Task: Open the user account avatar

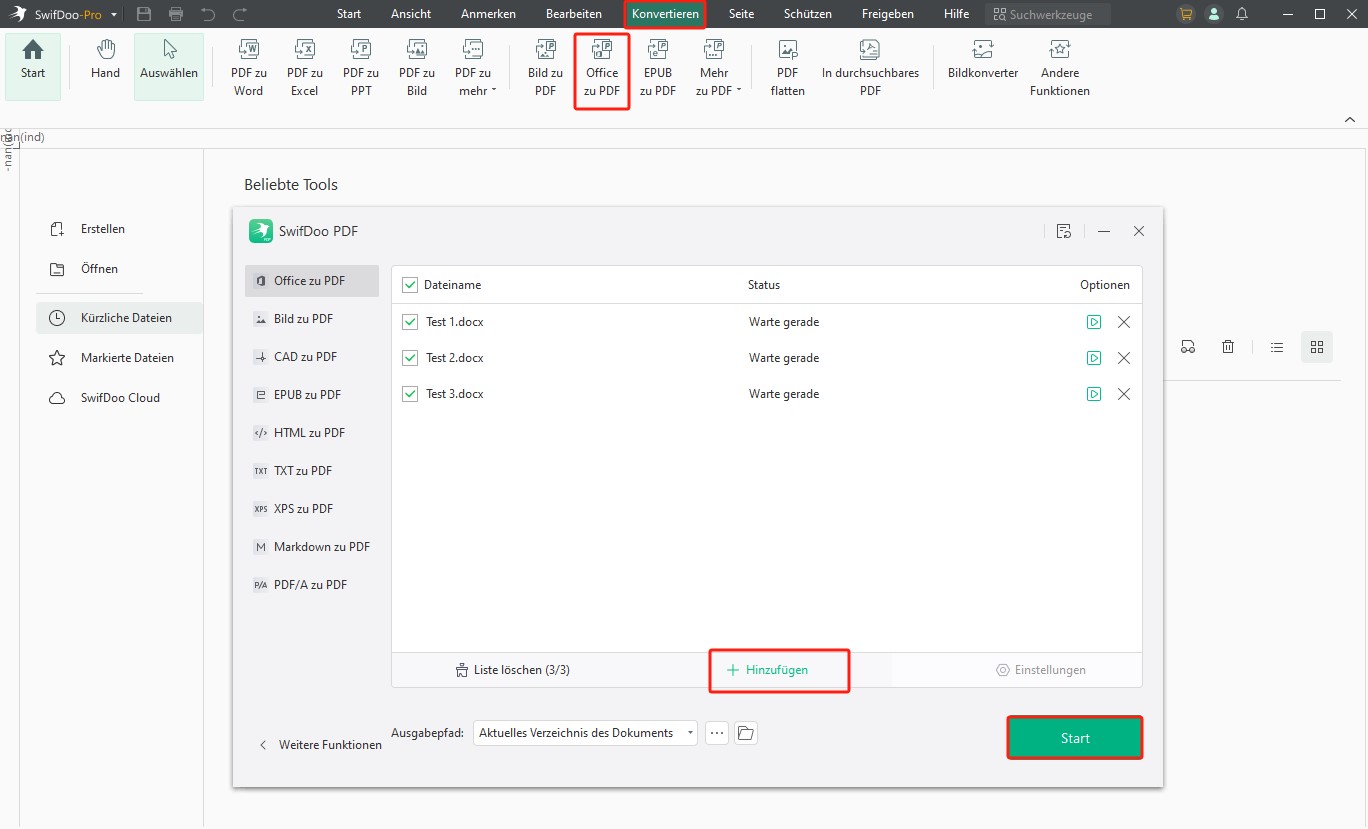Action: 1214,14
